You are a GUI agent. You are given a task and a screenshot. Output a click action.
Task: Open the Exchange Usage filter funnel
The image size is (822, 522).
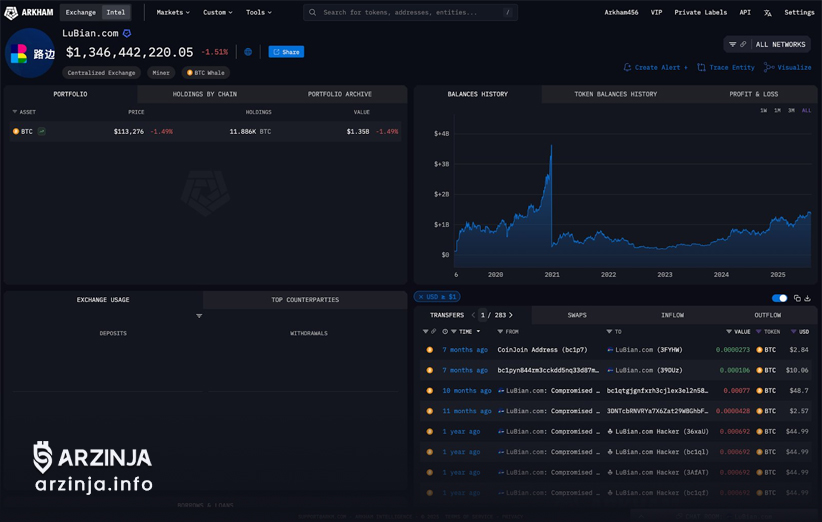pyautogui.click(x=199, y=316)
